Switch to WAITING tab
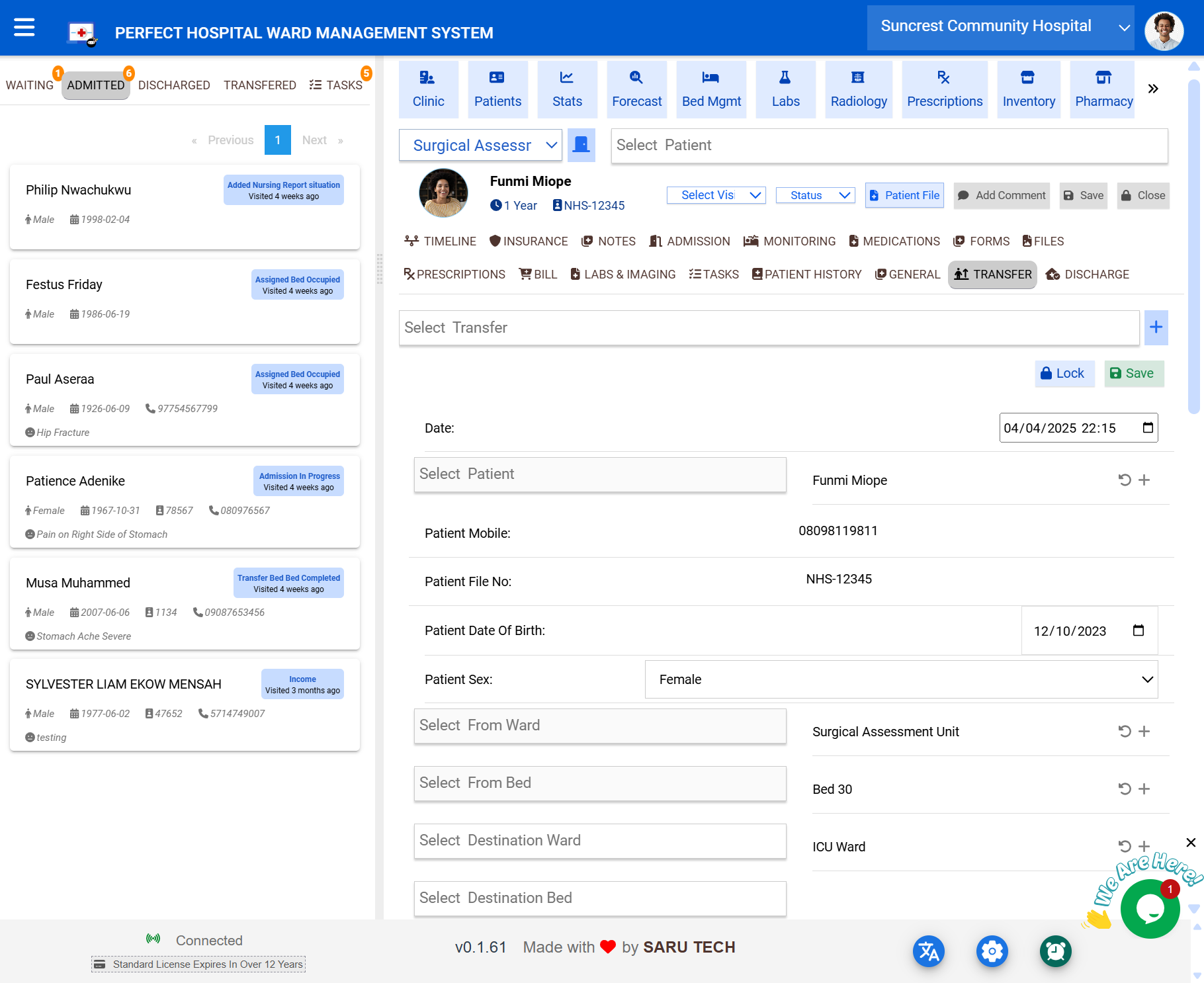 point(30,85)
